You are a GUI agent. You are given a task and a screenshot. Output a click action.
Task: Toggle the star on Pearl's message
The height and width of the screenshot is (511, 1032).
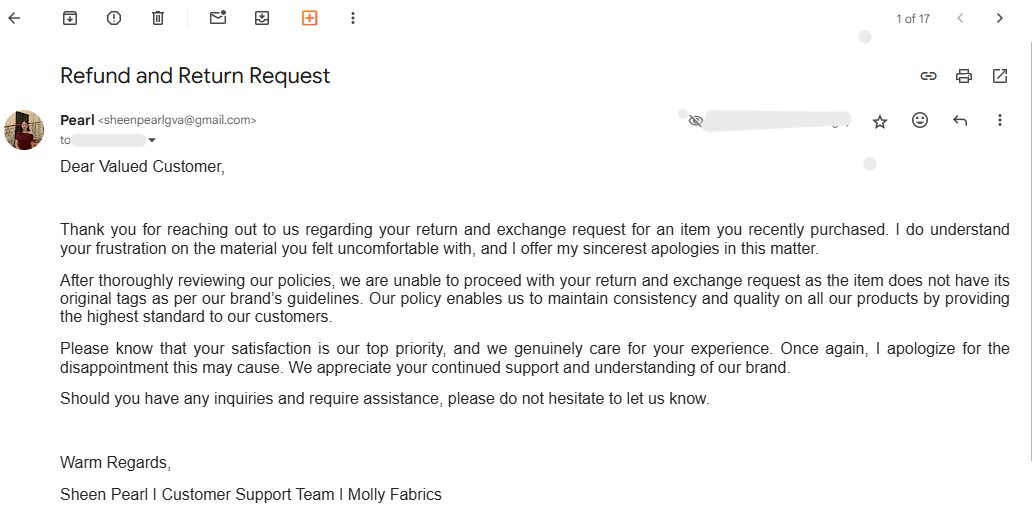(x=880, y=121)
